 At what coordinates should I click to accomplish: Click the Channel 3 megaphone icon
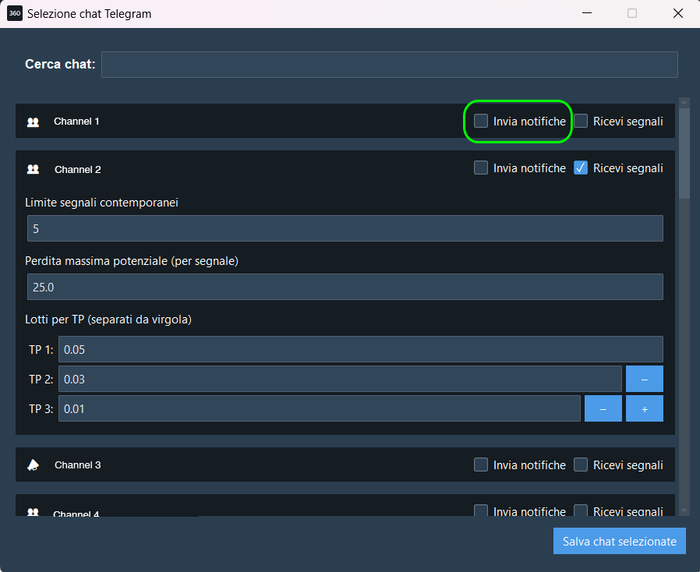[x=33, y=465]
